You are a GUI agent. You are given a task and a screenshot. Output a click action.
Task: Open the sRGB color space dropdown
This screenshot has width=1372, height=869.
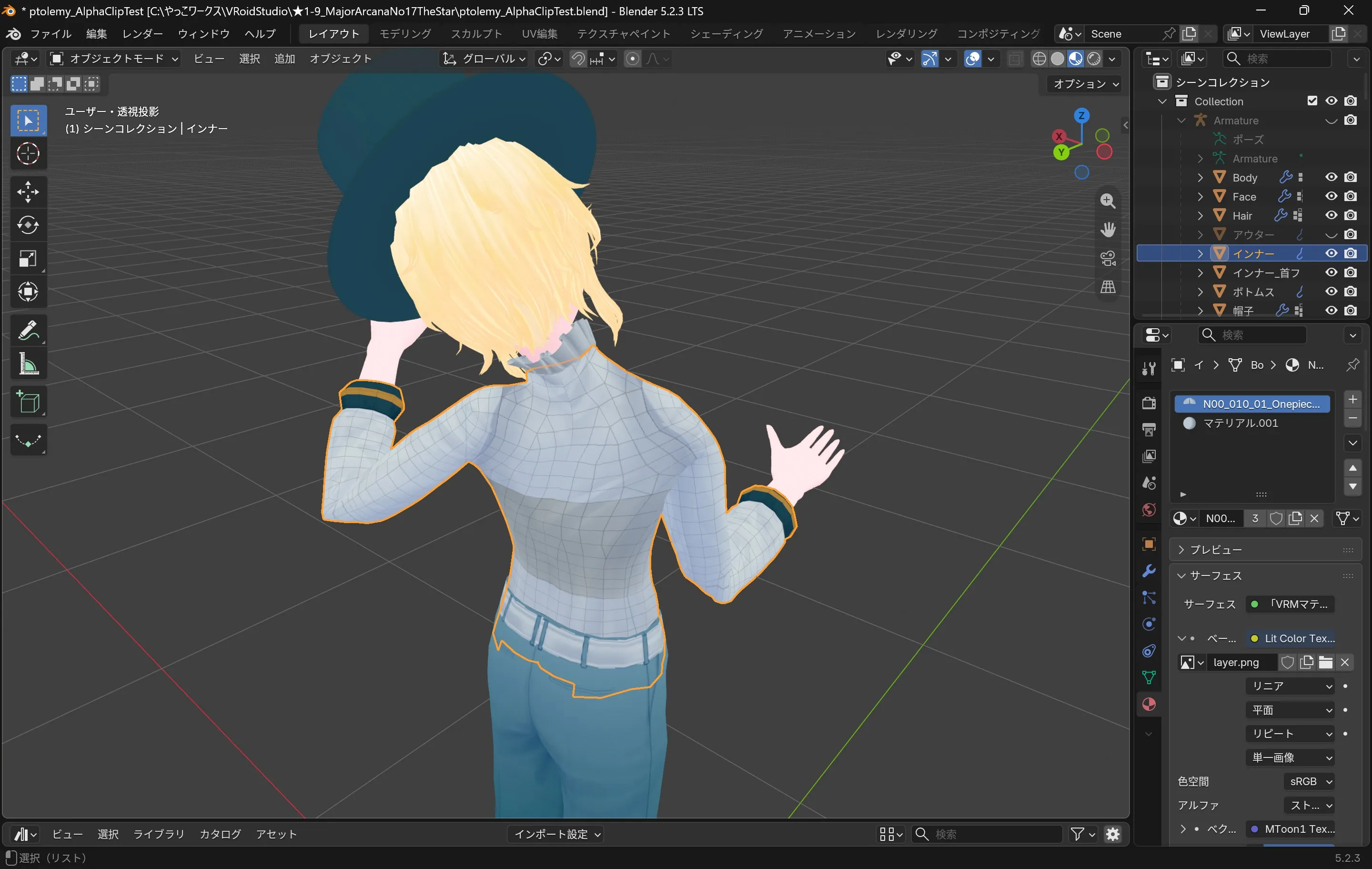[x=1309, y=781]
